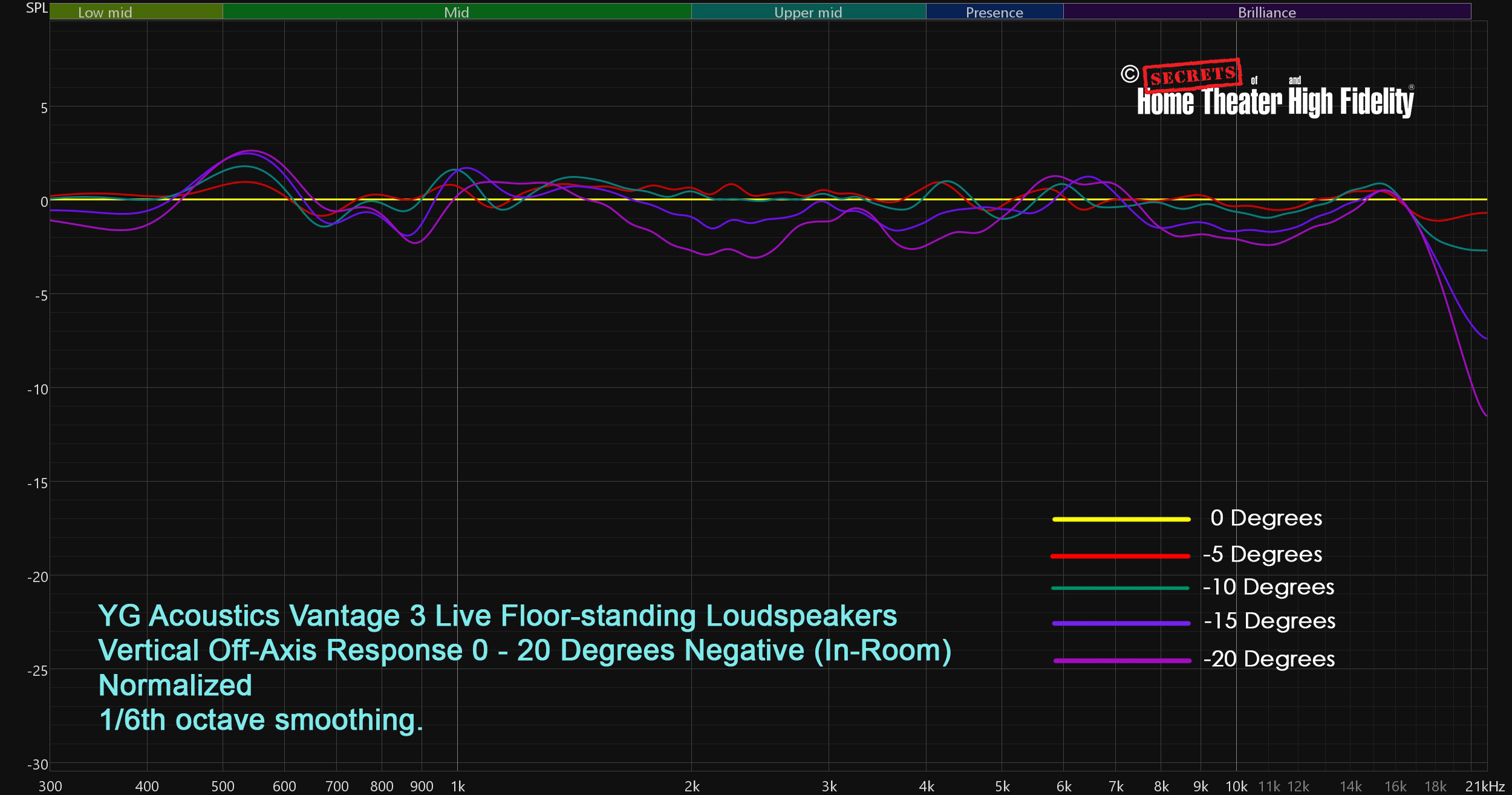Click the red SECRETS stamp logo

(x=1192, y=76)
